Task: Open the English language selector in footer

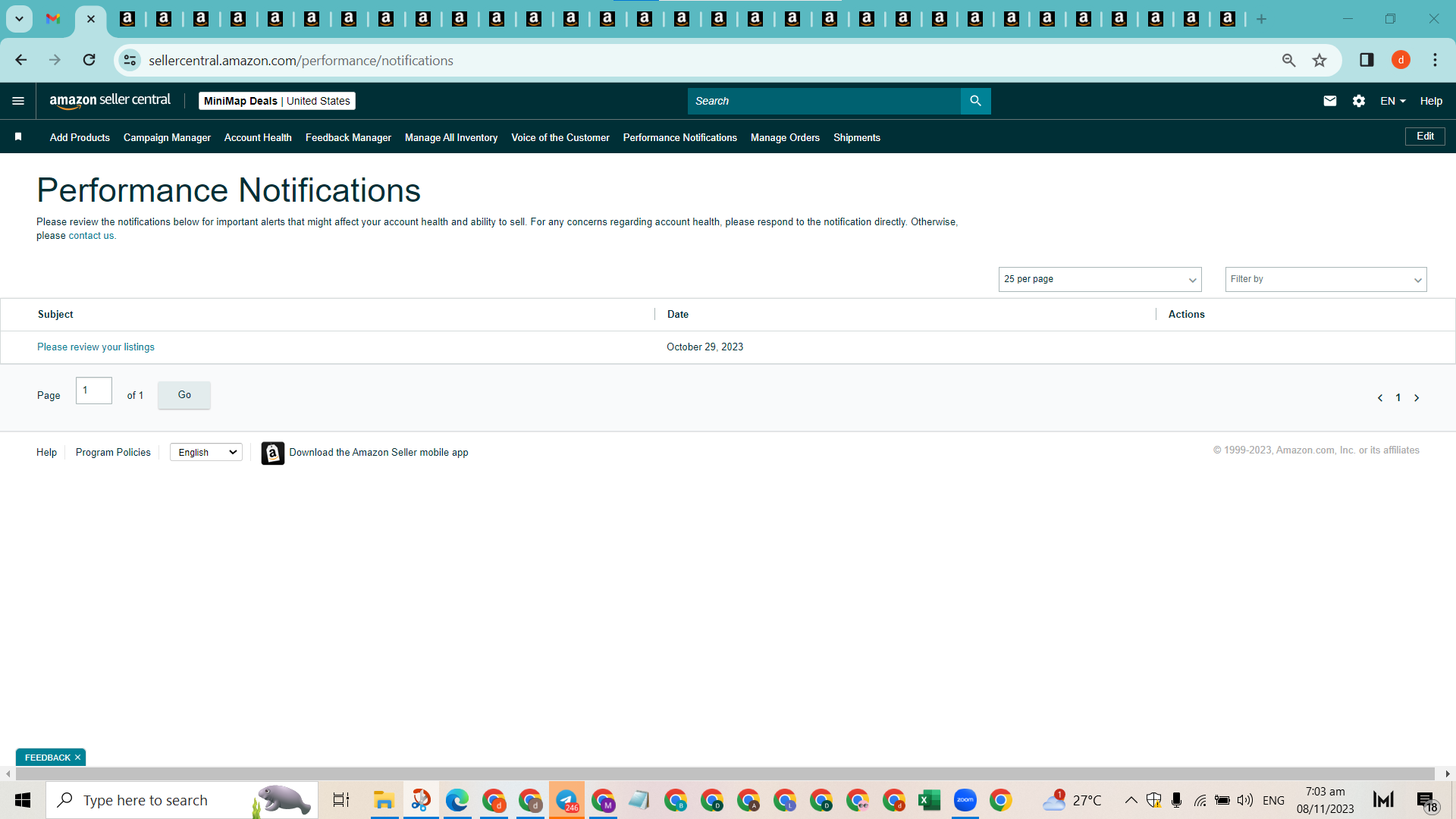Action: (206, 452)
